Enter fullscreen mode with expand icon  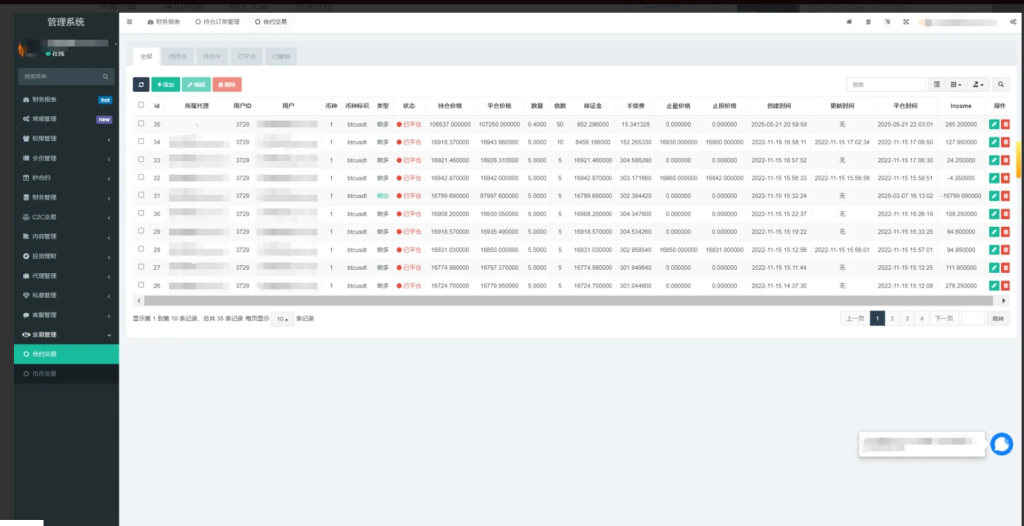[x=906, y=22]
